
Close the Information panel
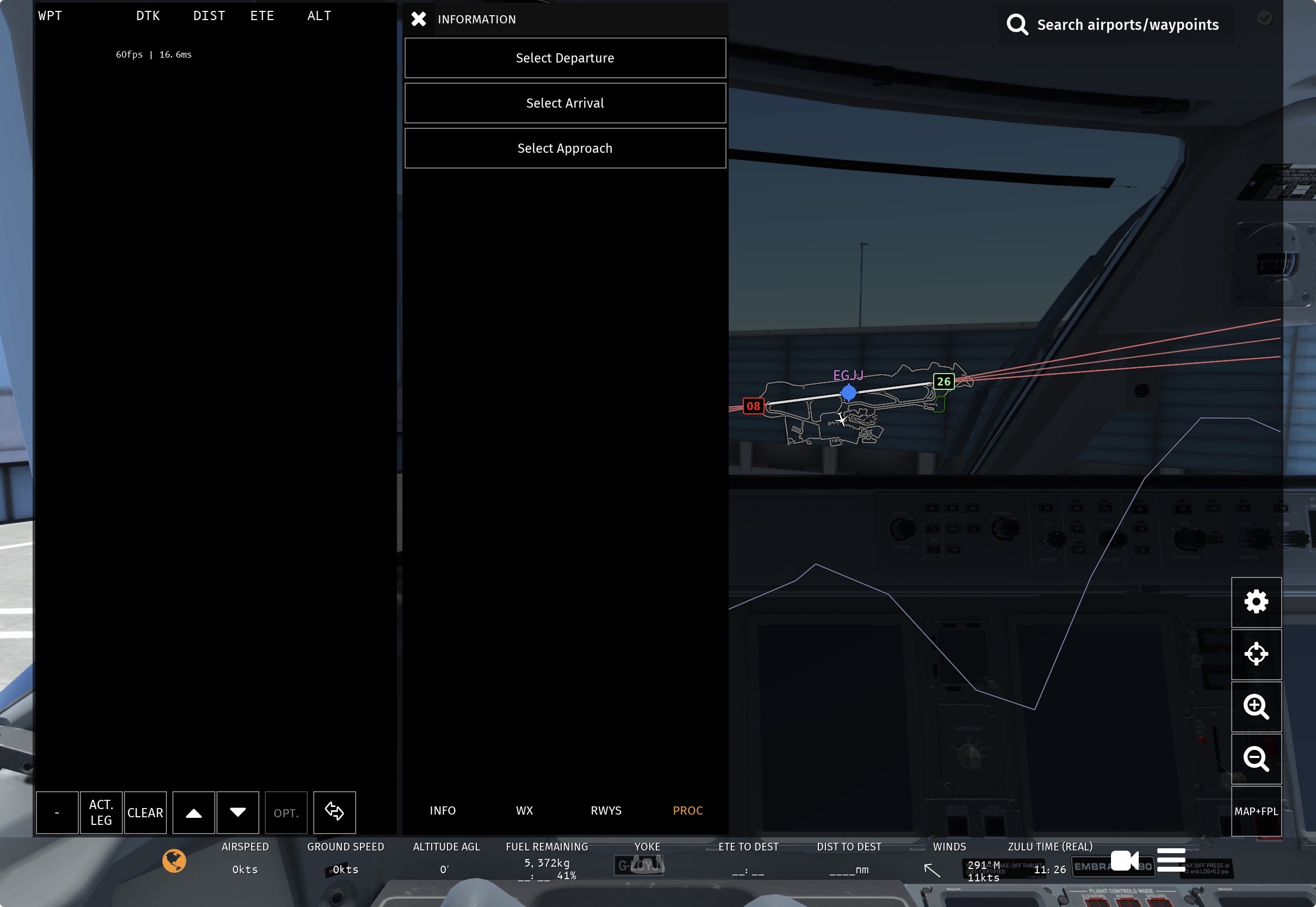419,20
